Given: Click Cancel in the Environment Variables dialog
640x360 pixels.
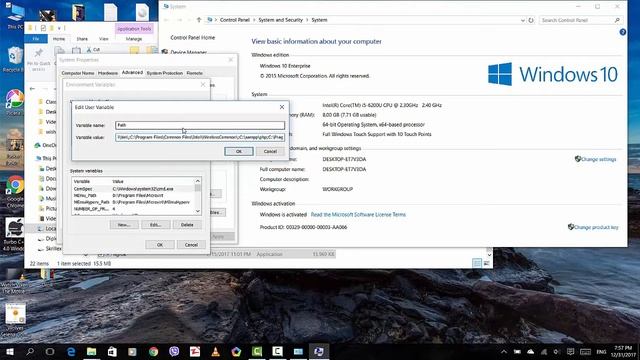Looking at the screenshot, I should click(x=191, y=245).
